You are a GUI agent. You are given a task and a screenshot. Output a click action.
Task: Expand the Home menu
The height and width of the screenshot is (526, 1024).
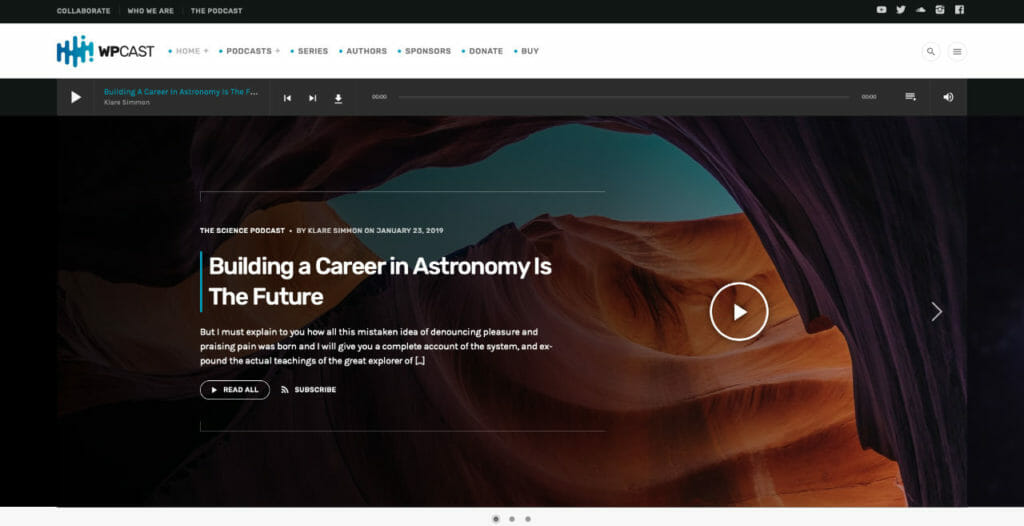(189, 51)
